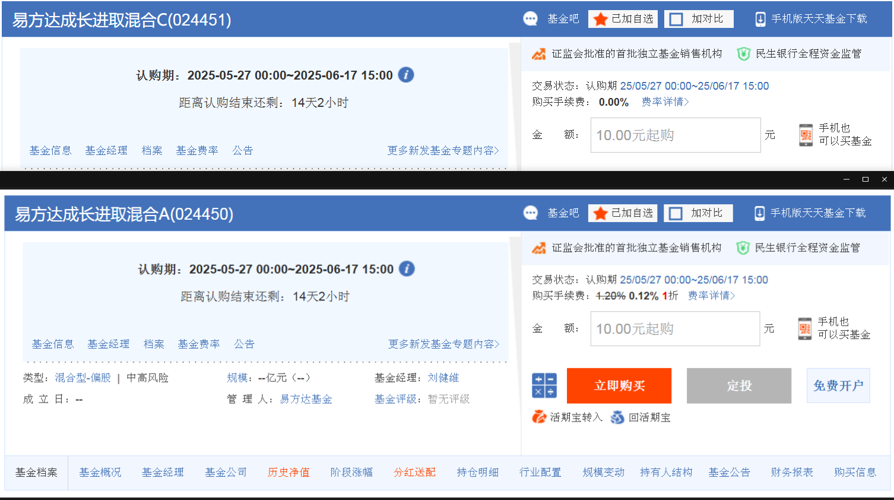Screen dimensions: 894x500
Task: Open 基金费率 link in 混合C panel
Action: [x=197, y=151]
